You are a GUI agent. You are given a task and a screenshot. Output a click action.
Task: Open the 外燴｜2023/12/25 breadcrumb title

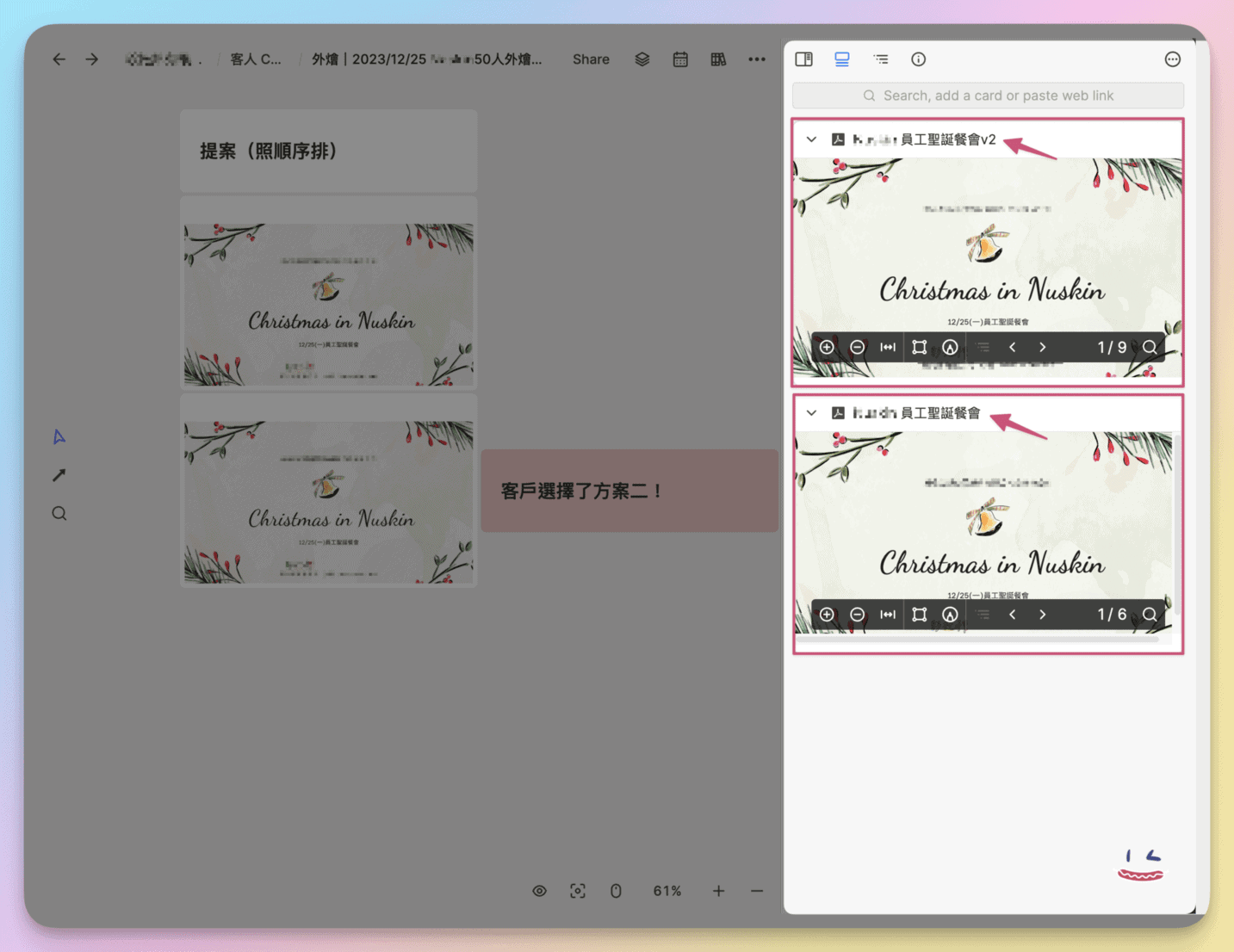coord(427,59)
